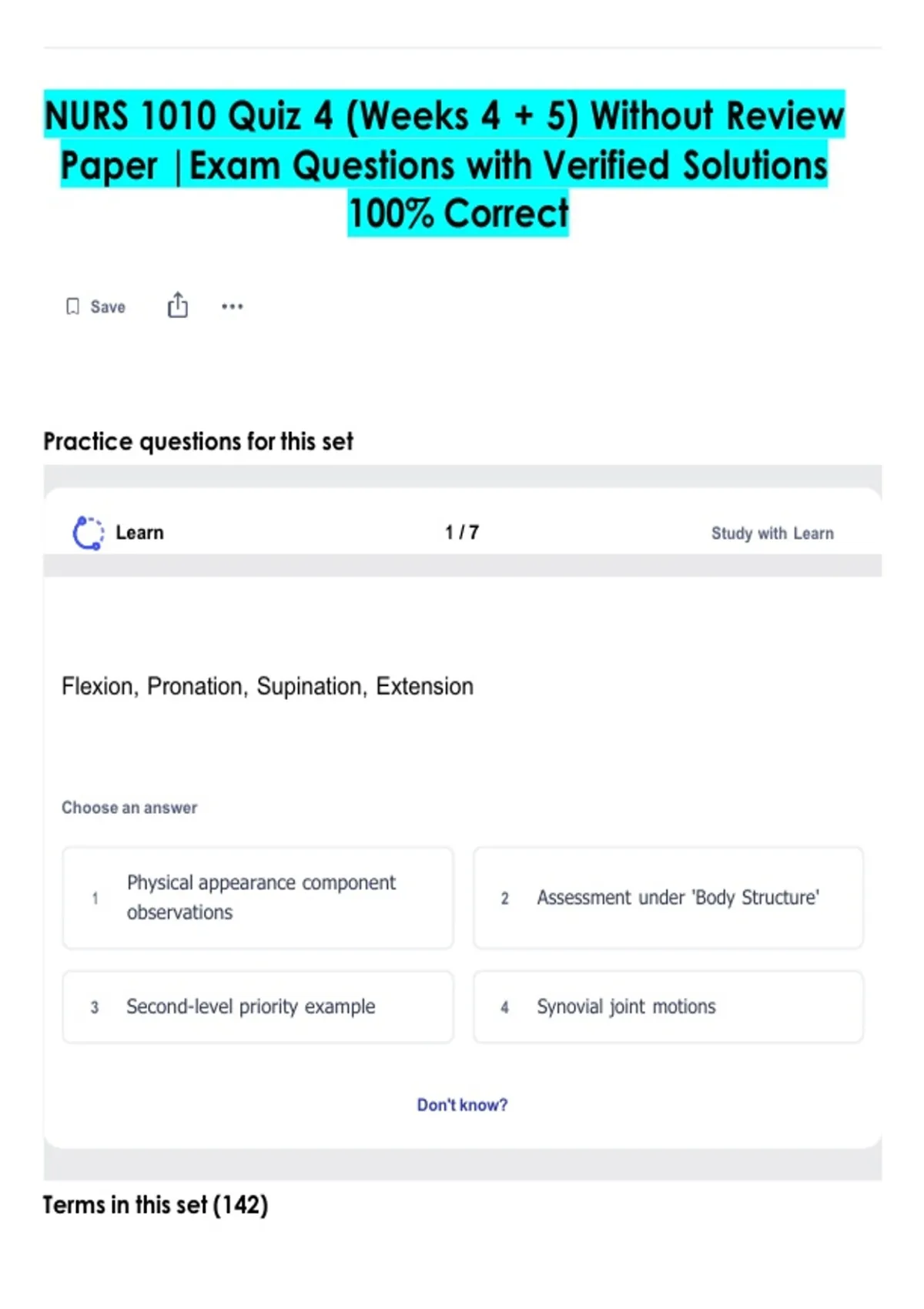Click the bookmark Save icon
Screen dimensions: 924x1309
tap(72, 306)
